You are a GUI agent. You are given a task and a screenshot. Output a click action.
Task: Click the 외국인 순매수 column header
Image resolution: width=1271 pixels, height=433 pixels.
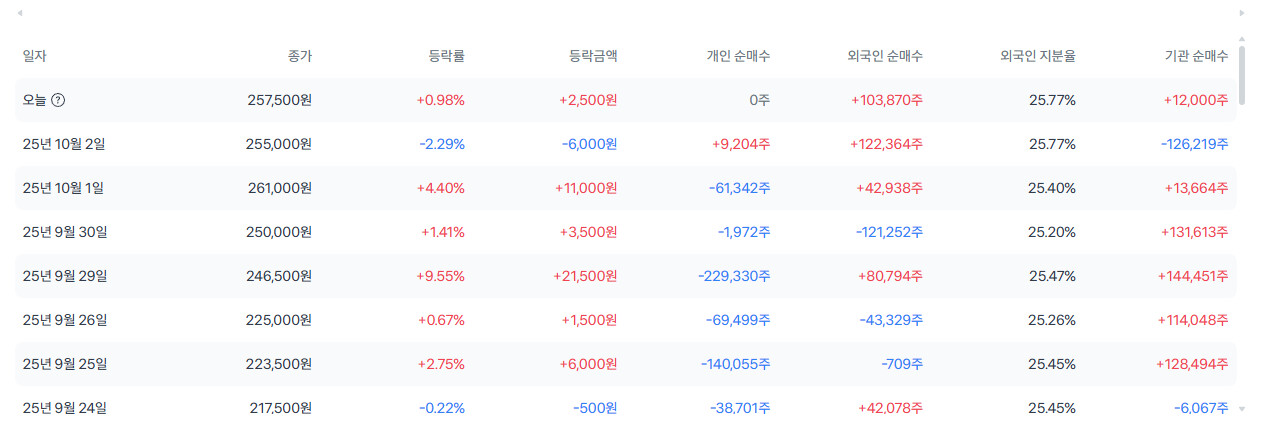[x=884, y=56]
